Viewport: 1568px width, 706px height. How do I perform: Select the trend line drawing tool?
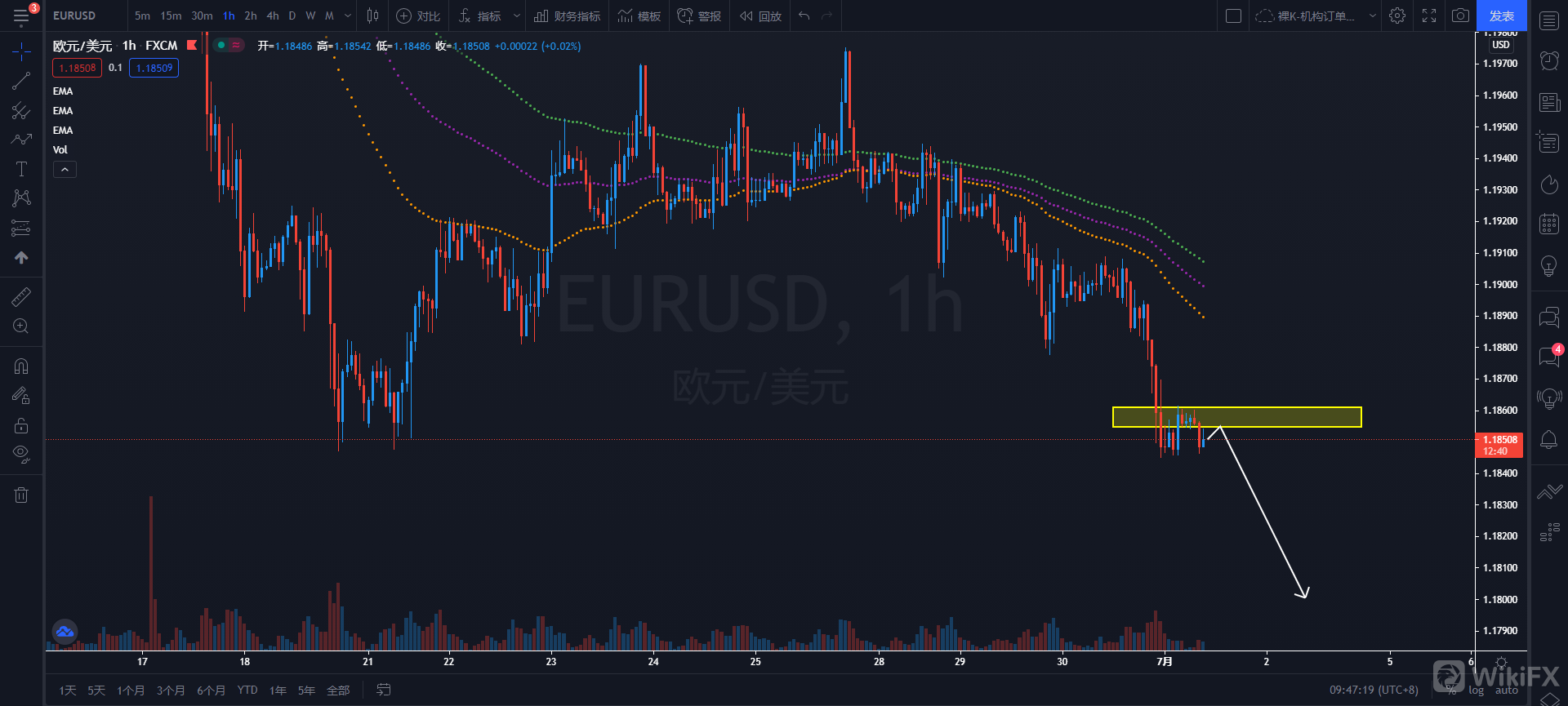tap(21, 81)
